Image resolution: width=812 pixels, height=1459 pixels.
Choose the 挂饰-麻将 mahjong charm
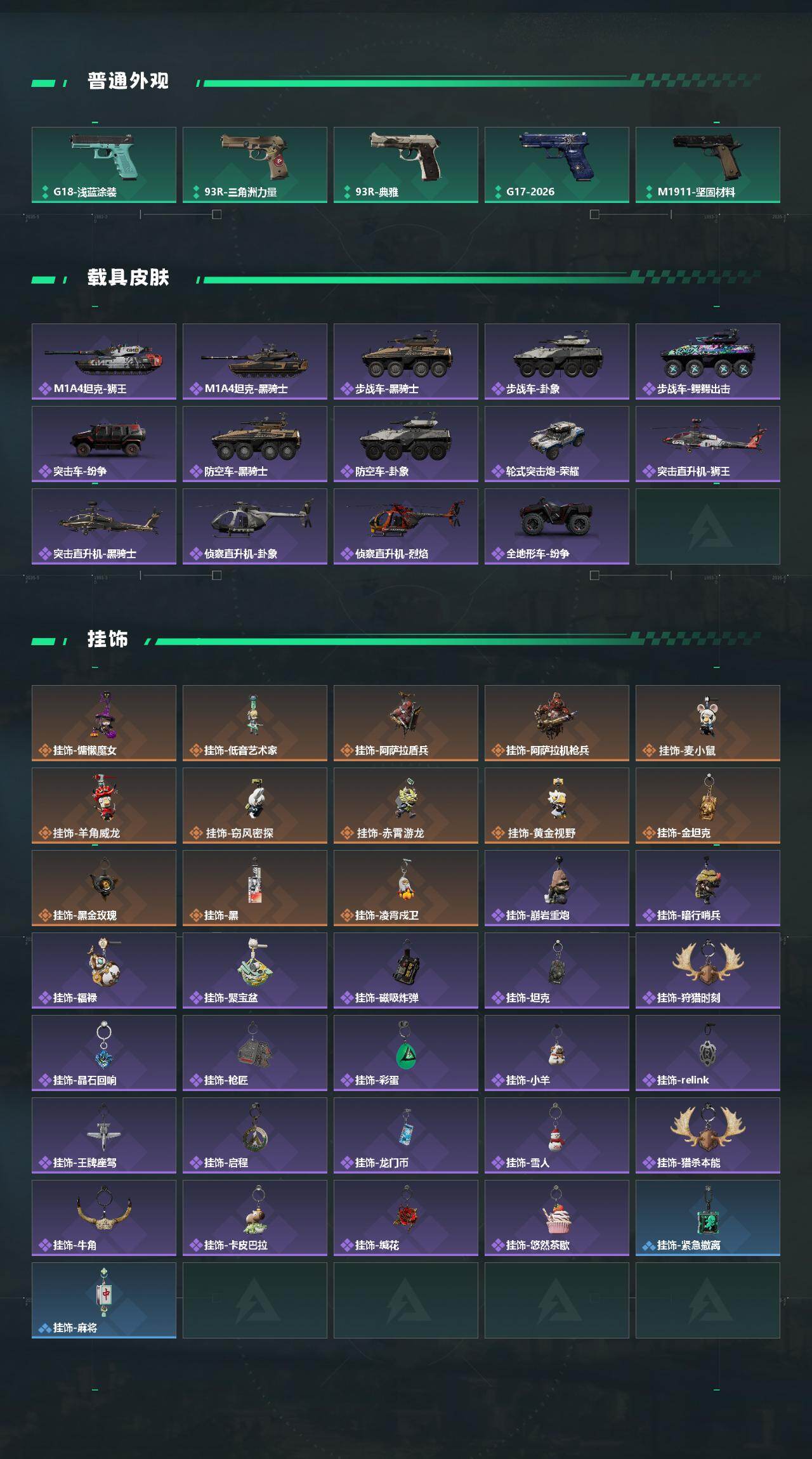click(x=104, y=1300)
